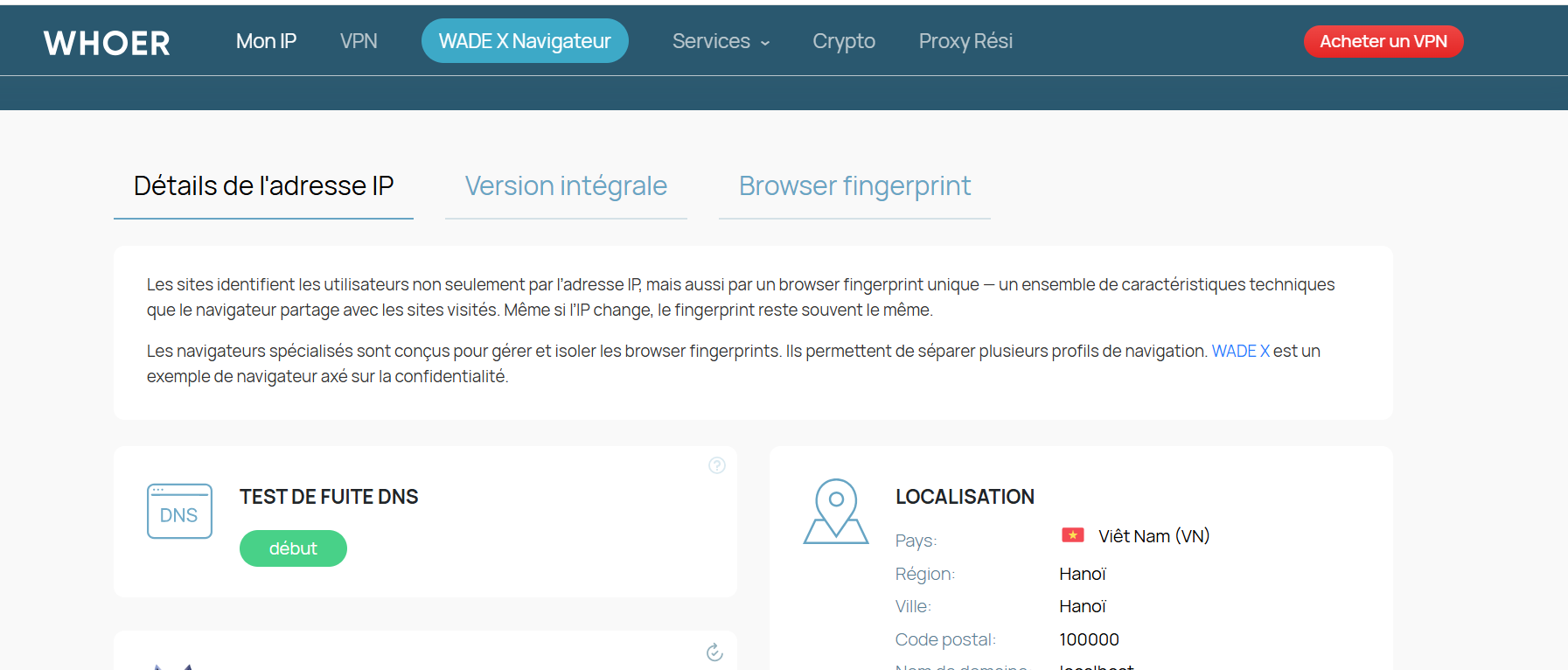This screenshot has width=1568, height=670.
Task: Click the Pays label
Action: point(916,541)
